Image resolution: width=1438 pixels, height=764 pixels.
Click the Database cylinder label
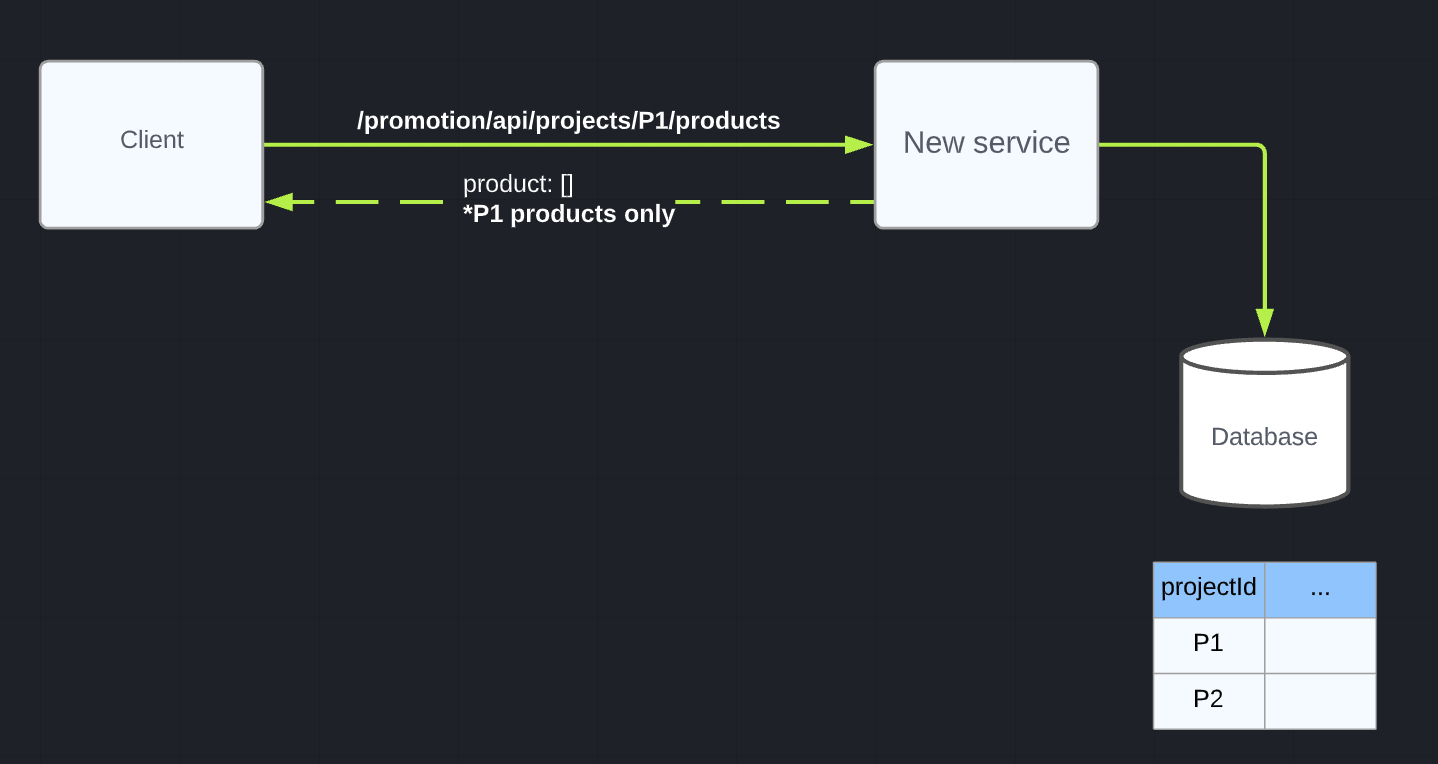pos(1264,437)
